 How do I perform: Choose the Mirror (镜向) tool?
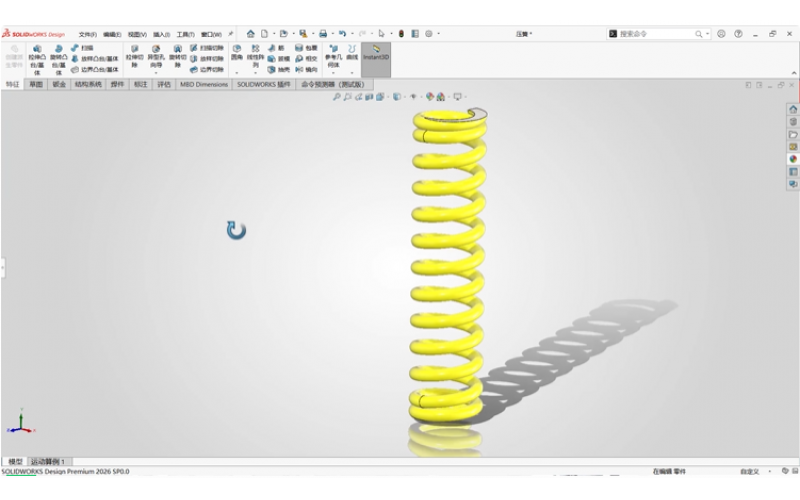point(306,69)
